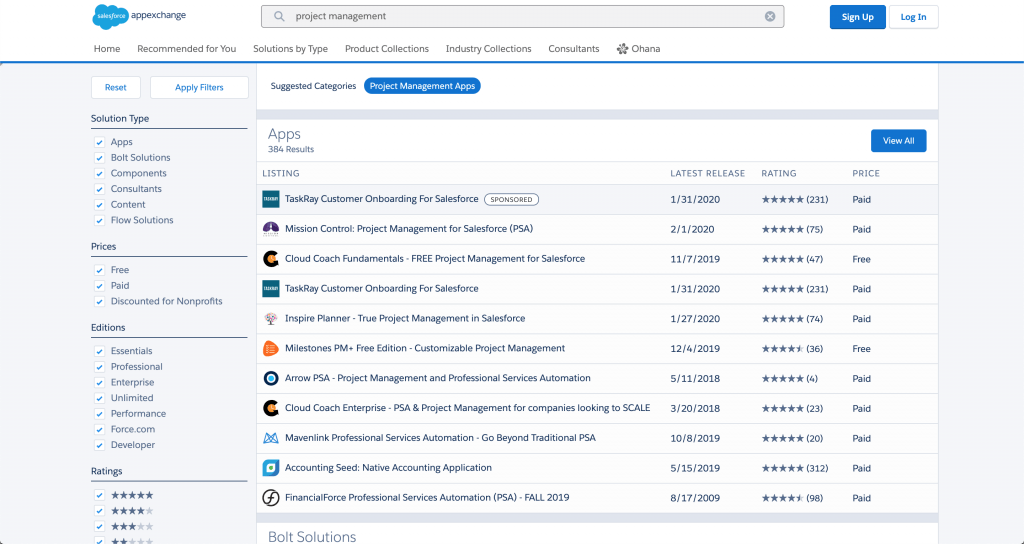This screenshot has height=544, width=1024.
Task: Click the Sign Up button
Action: [857, 17]
